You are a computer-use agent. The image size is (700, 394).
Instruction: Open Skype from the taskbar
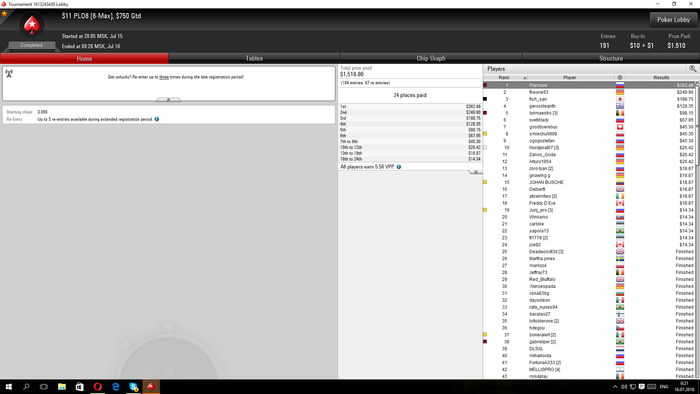tap(133, 387)
